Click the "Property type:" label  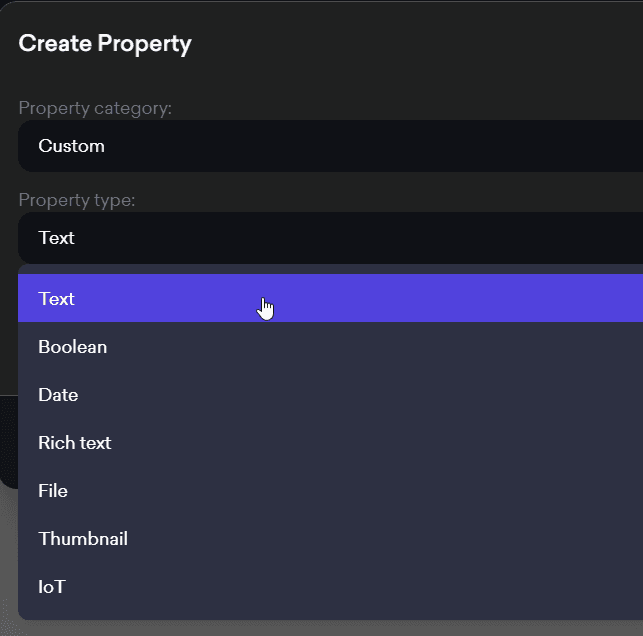click(77, 200)
